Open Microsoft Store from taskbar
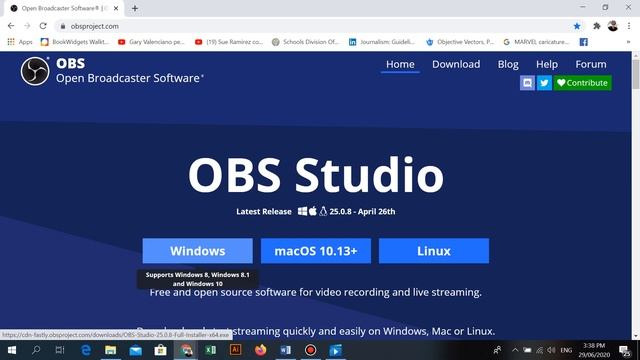The height and width of the screenshot is (360, 640). pos(160,350)
